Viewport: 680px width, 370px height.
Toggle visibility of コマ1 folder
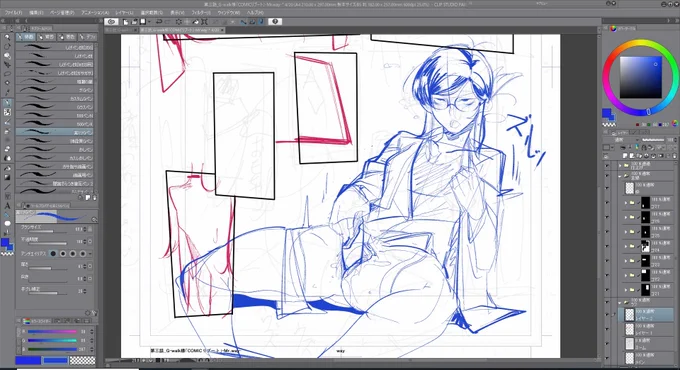[x=607, y=290]
